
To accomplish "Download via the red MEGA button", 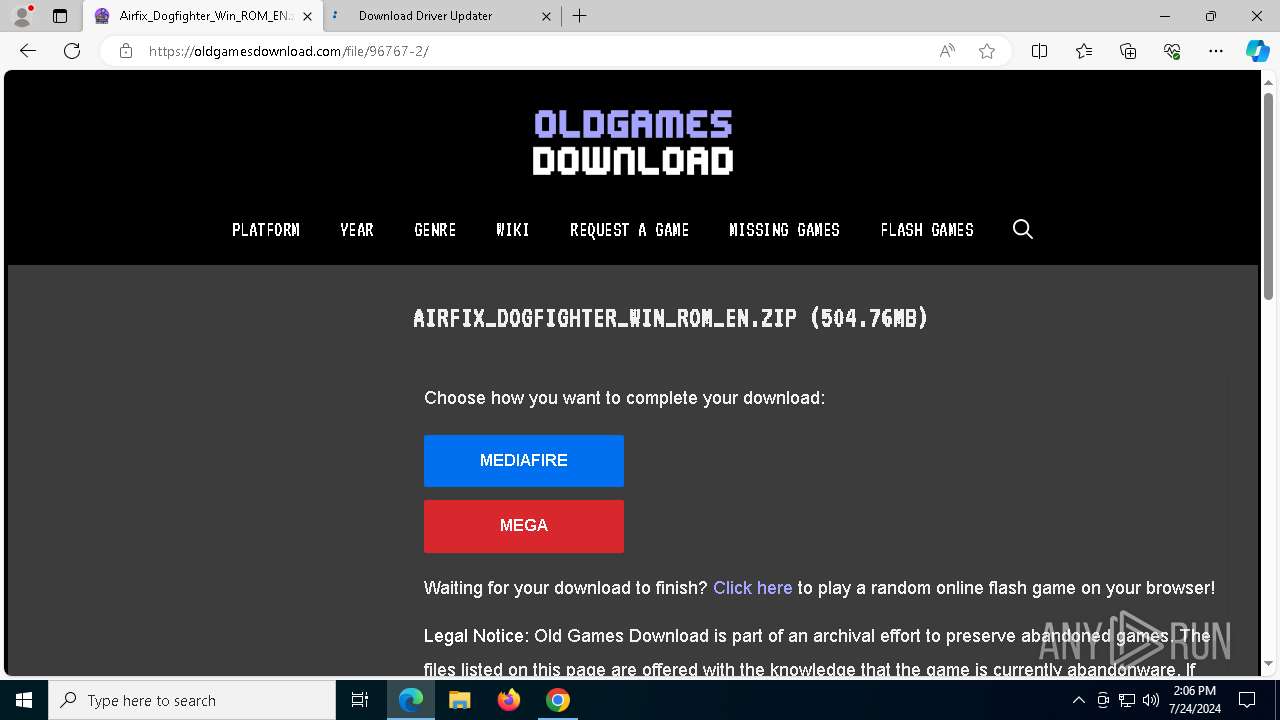I will (524, 526).
